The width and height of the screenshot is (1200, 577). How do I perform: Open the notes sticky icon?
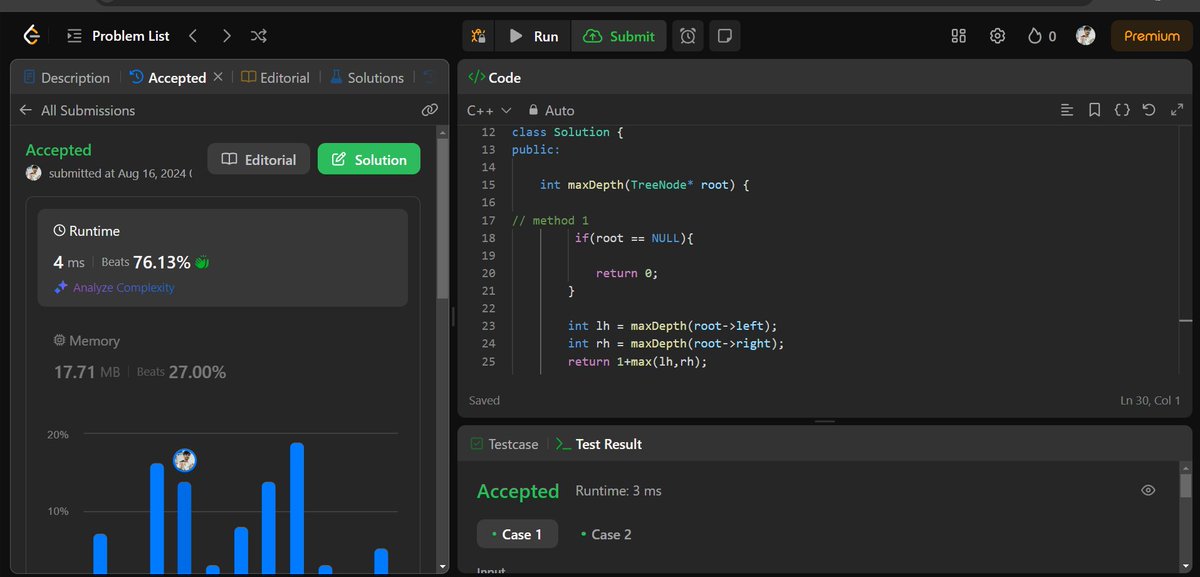point(725,36)
